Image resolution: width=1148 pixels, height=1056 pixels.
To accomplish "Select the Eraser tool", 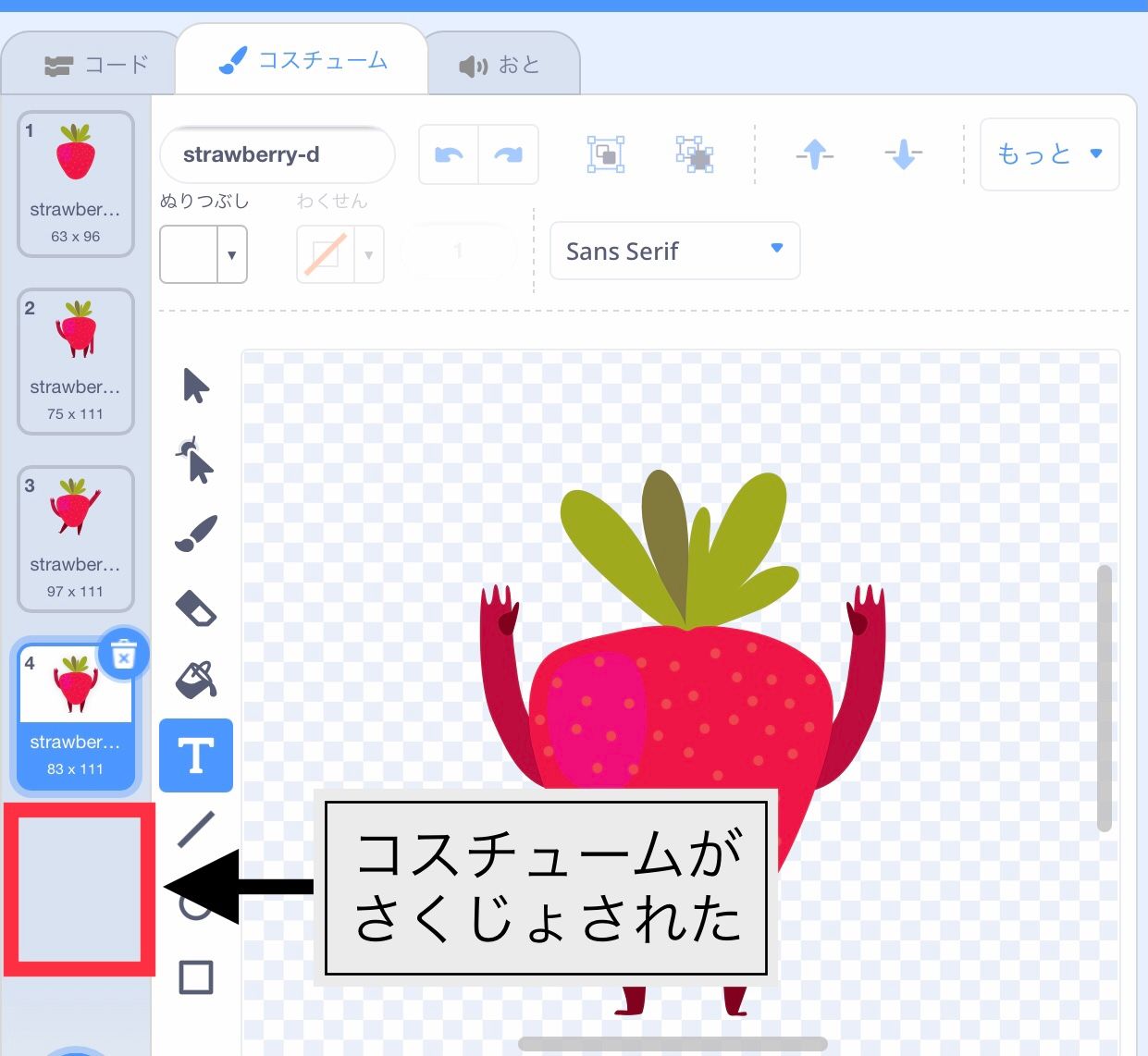I will click(x=195, y=608).
